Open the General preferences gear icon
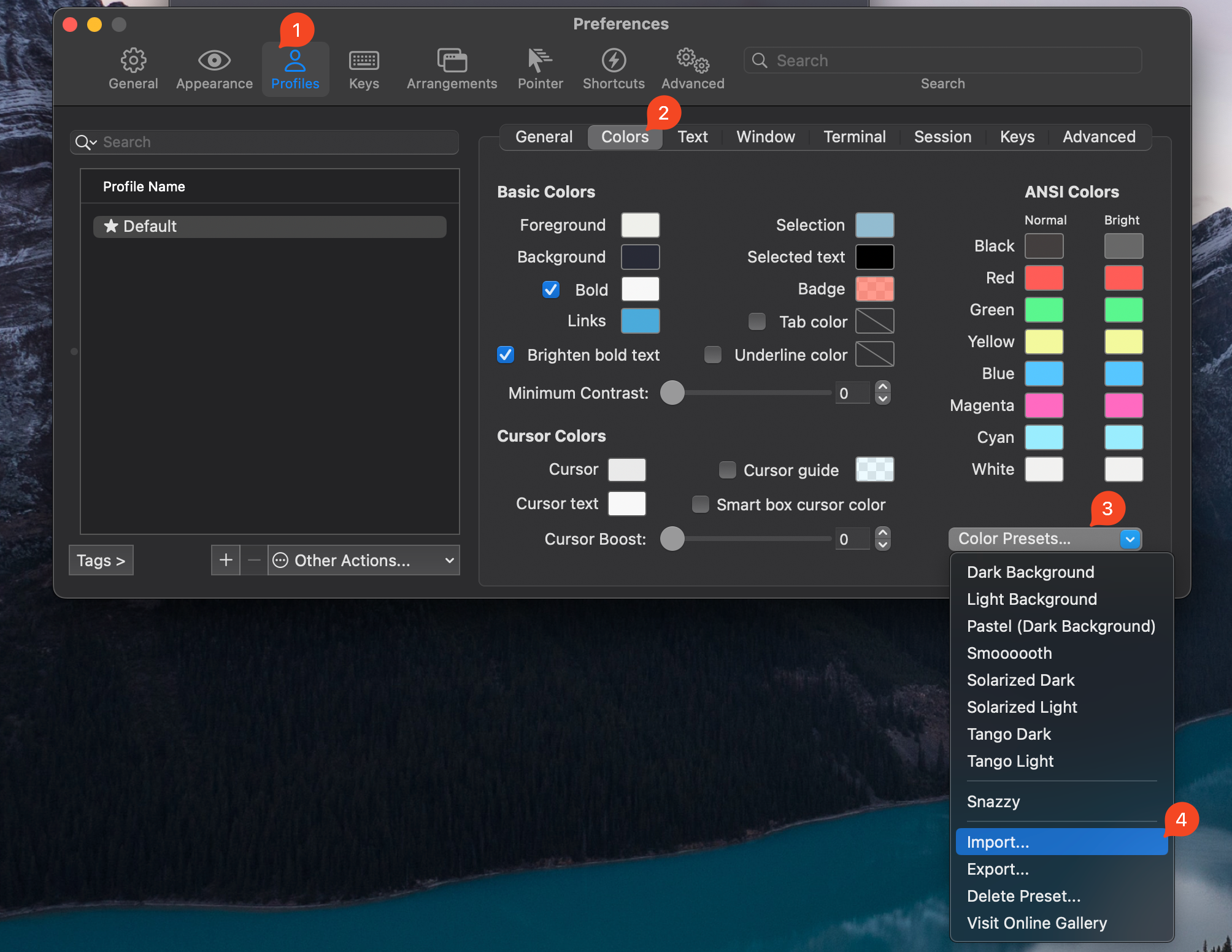Image resolution: width=1232 pixels, height=952 pixels. click(x=133, y=61)
